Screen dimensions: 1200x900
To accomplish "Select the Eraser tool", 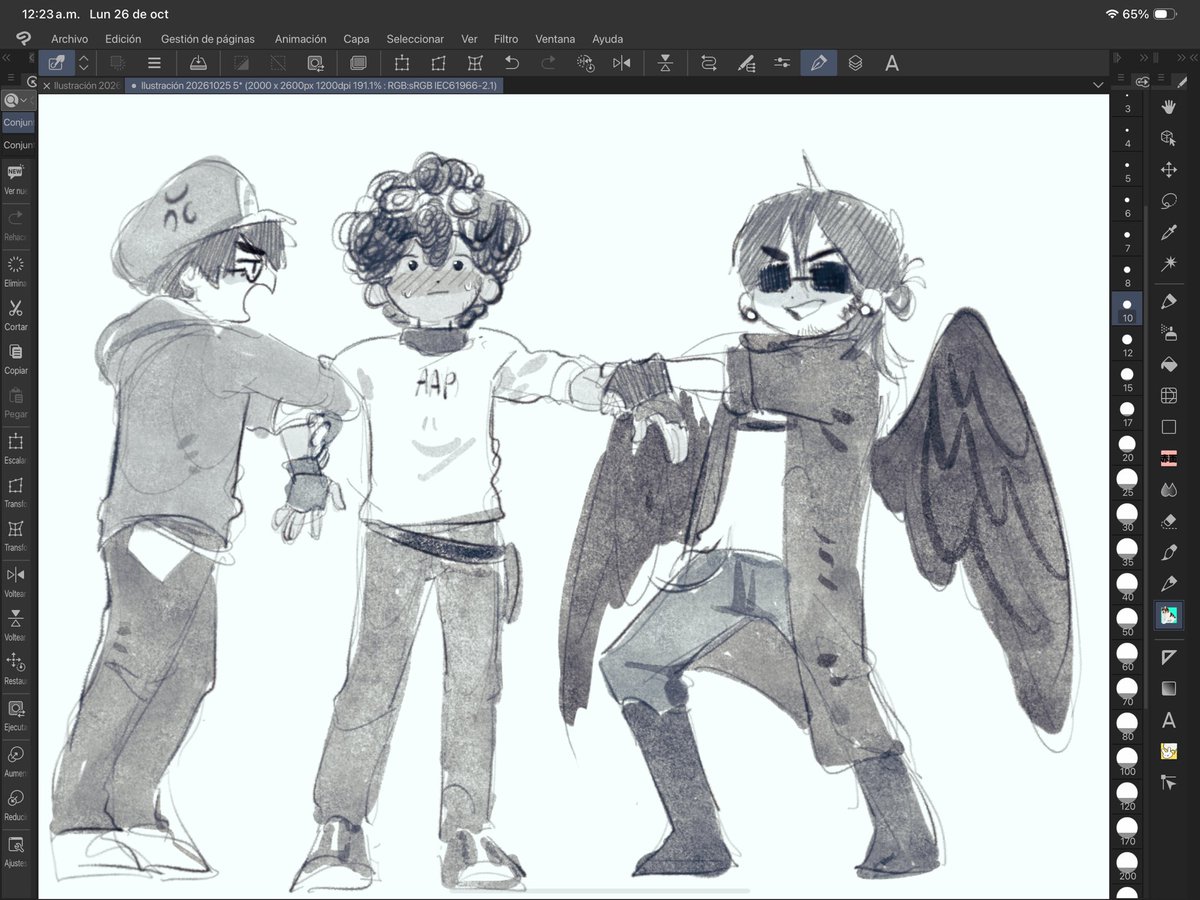I will coord(1168,521).
